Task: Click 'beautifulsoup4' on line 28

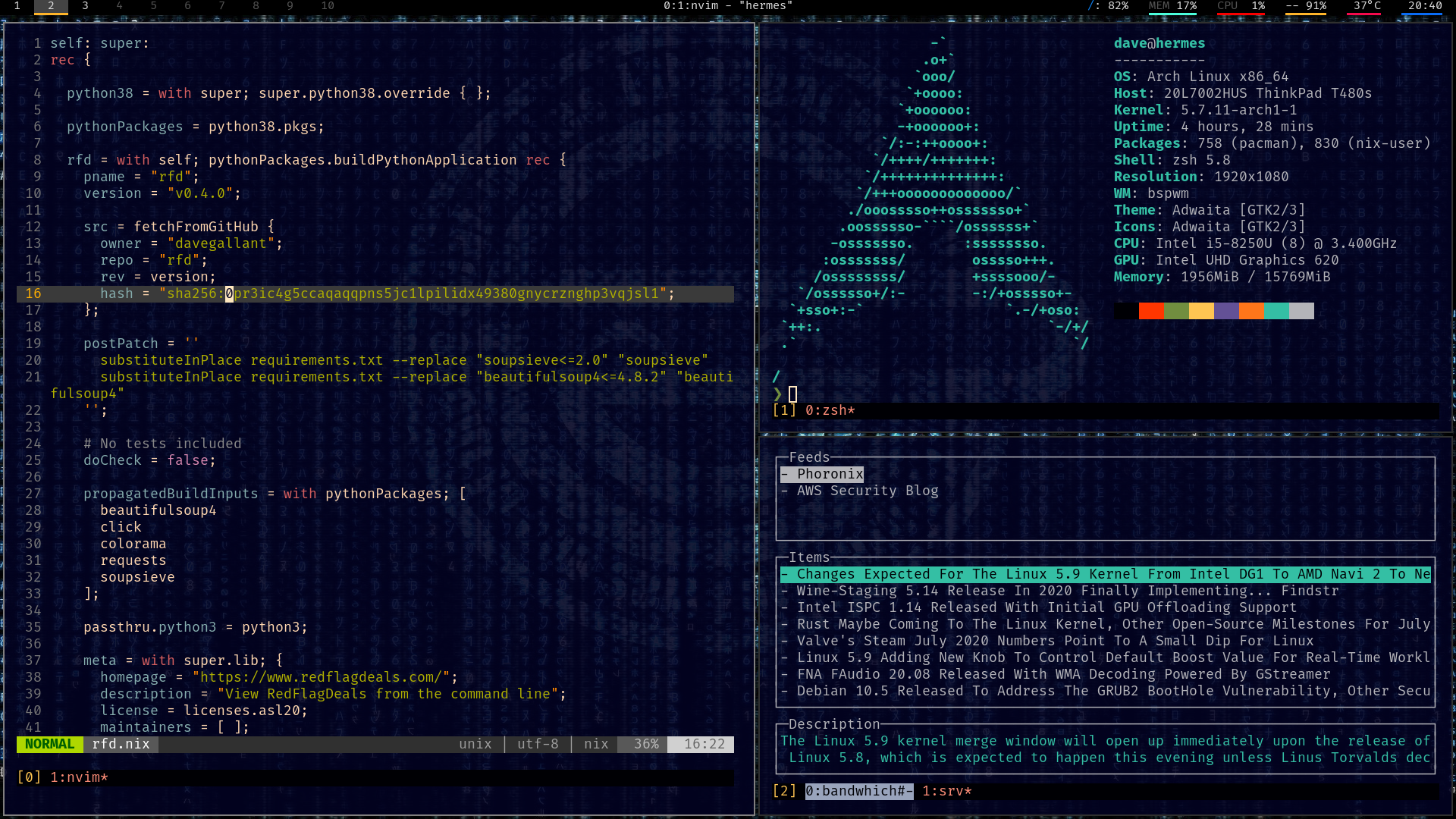Action: point(158,510)
